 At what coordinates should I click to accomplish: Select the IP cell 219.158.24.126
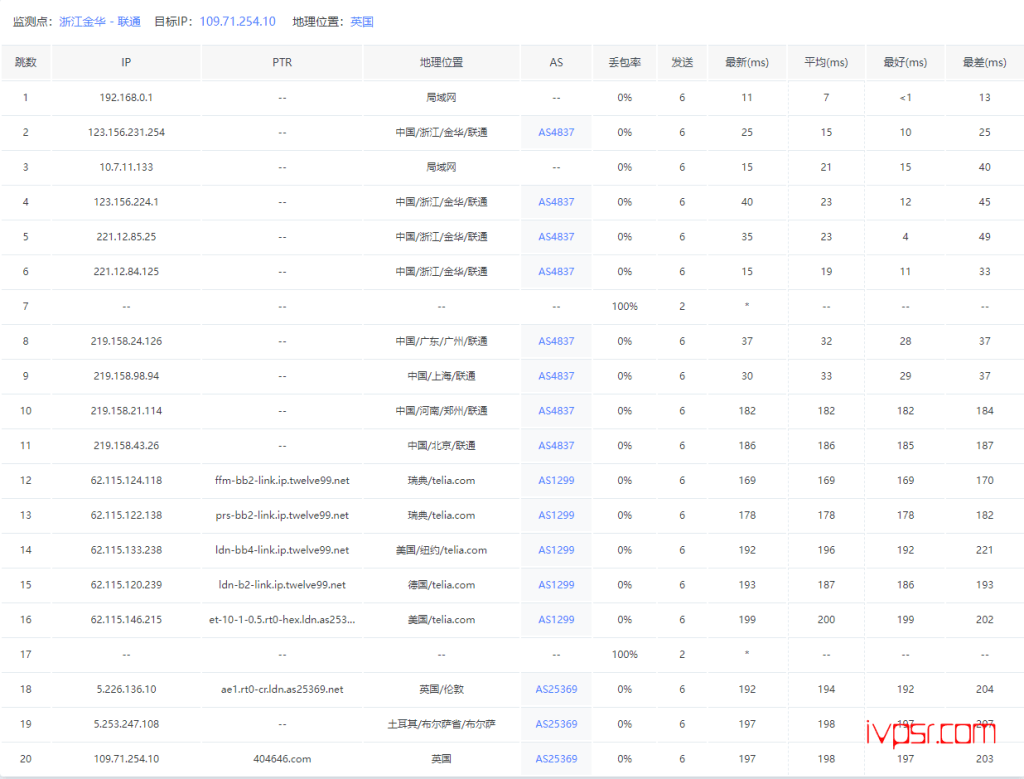click(126, 342)
